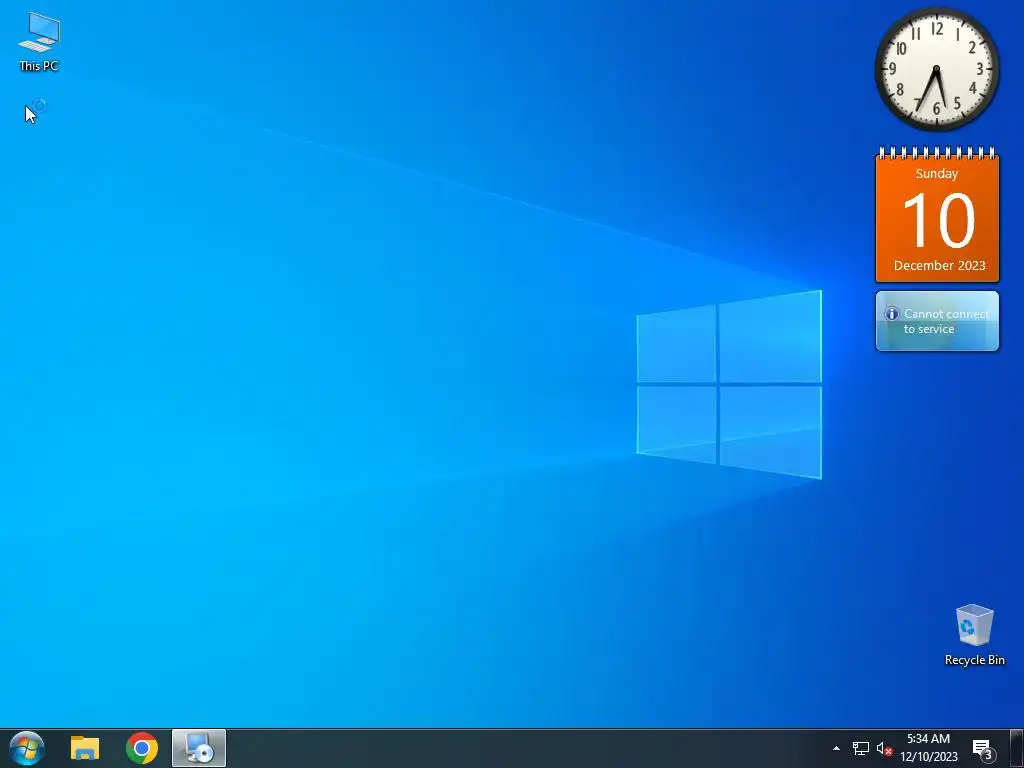The image size is (1024, 768).
Task: Open the Start menu orb
Action: pos(27,748)
